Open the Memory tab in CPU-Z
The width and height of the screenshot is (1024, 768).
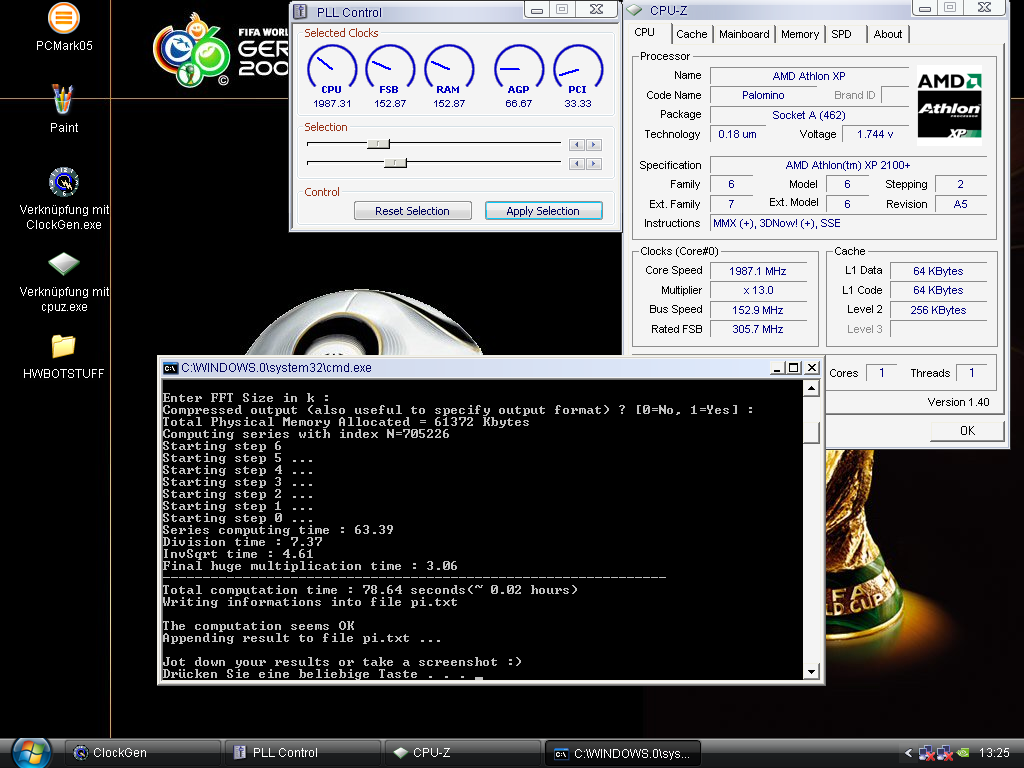[800, 34]
